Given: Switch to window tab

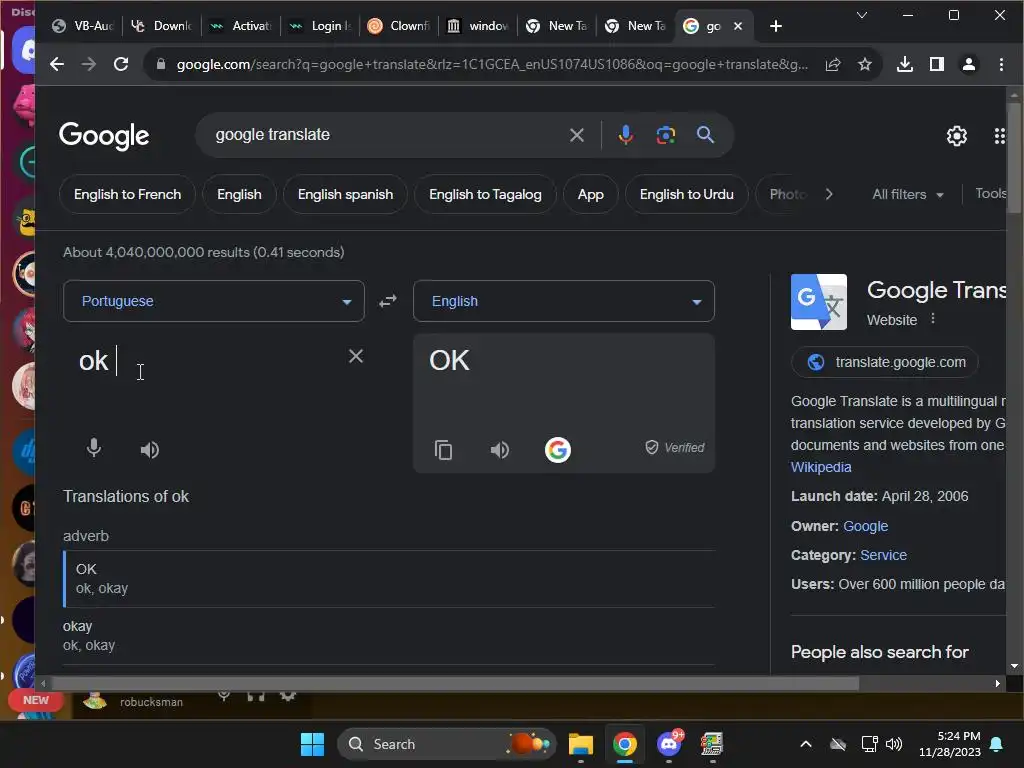Looking at the screenshot, I should pyautogui.click(x=478, y=26).
